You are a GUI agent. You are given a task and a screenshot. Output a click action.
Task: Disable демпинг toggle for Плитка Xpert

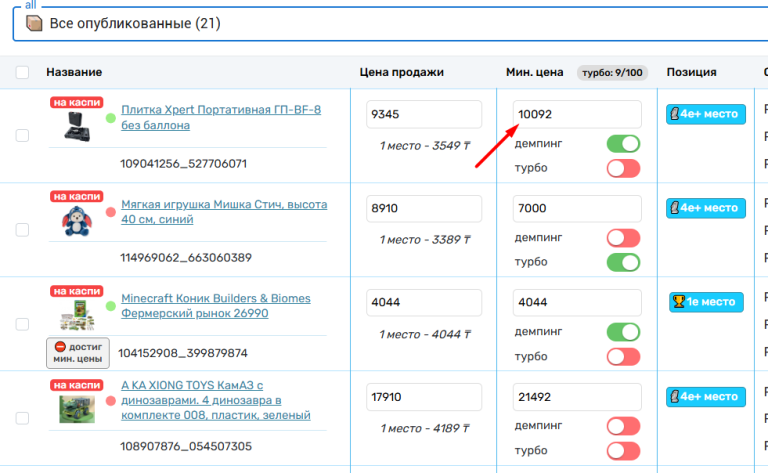click(623, 144)
